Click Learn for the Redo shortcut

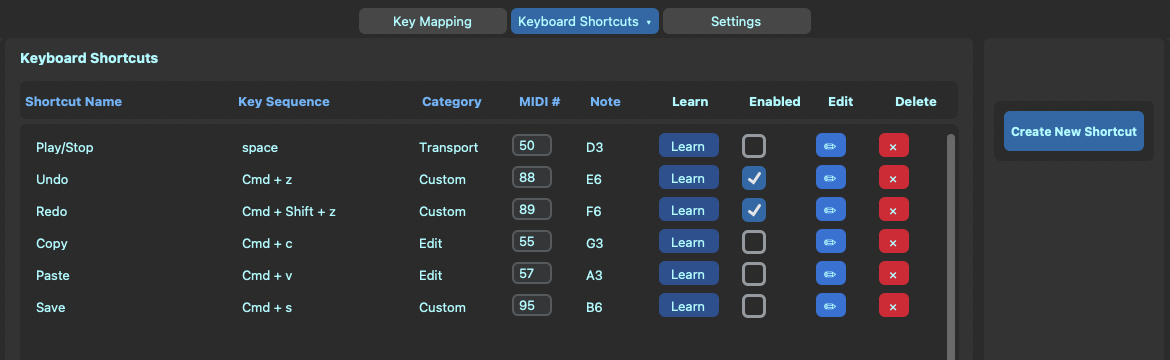coord(688,210)
